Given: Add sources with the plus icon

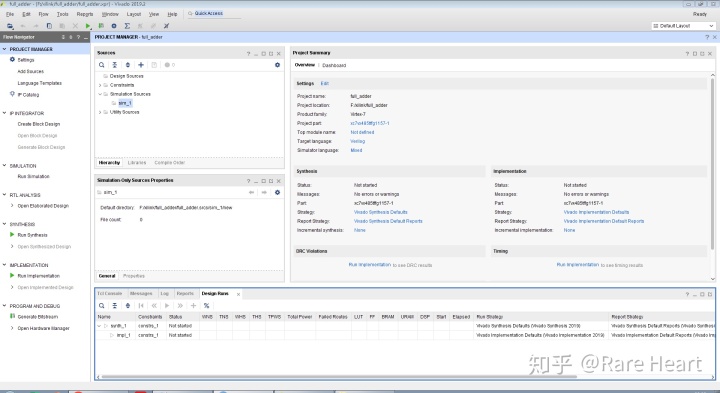Looking at the screenshot, I should click(x=141, y=65).
